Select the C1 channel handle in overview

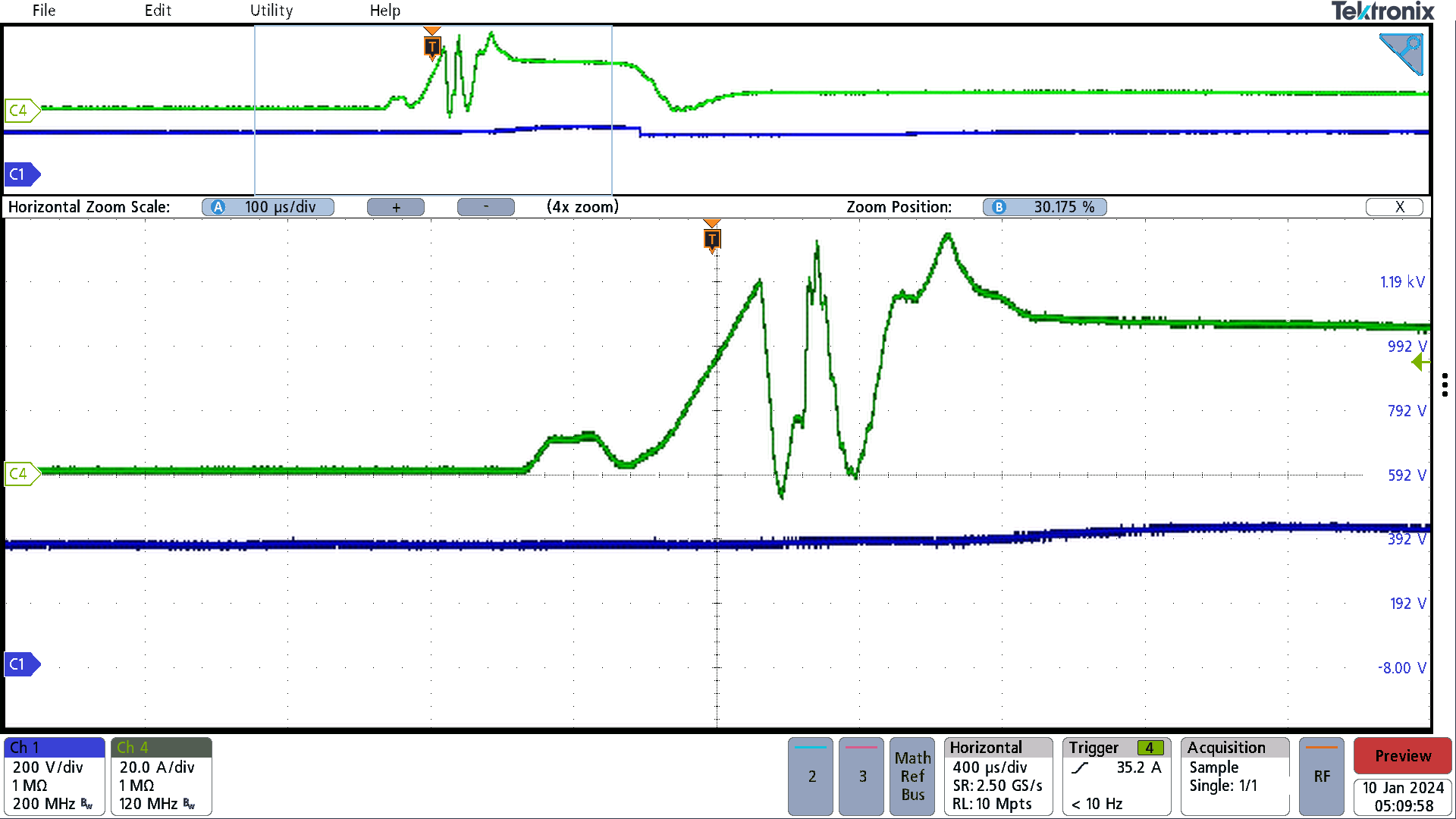(x=21, y=174)
